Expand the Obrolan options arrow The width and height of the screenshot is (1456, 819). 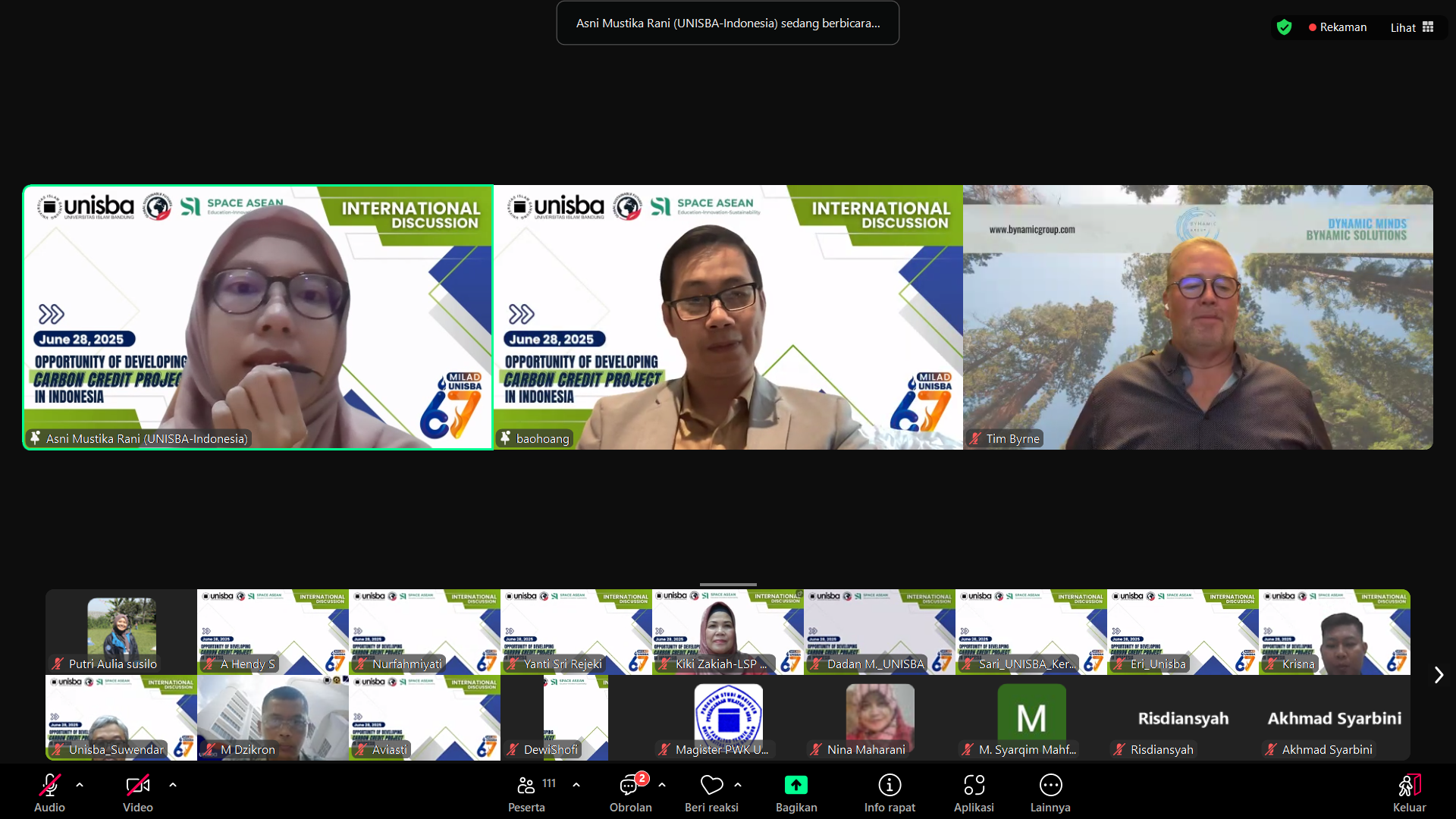pos(662,785)
